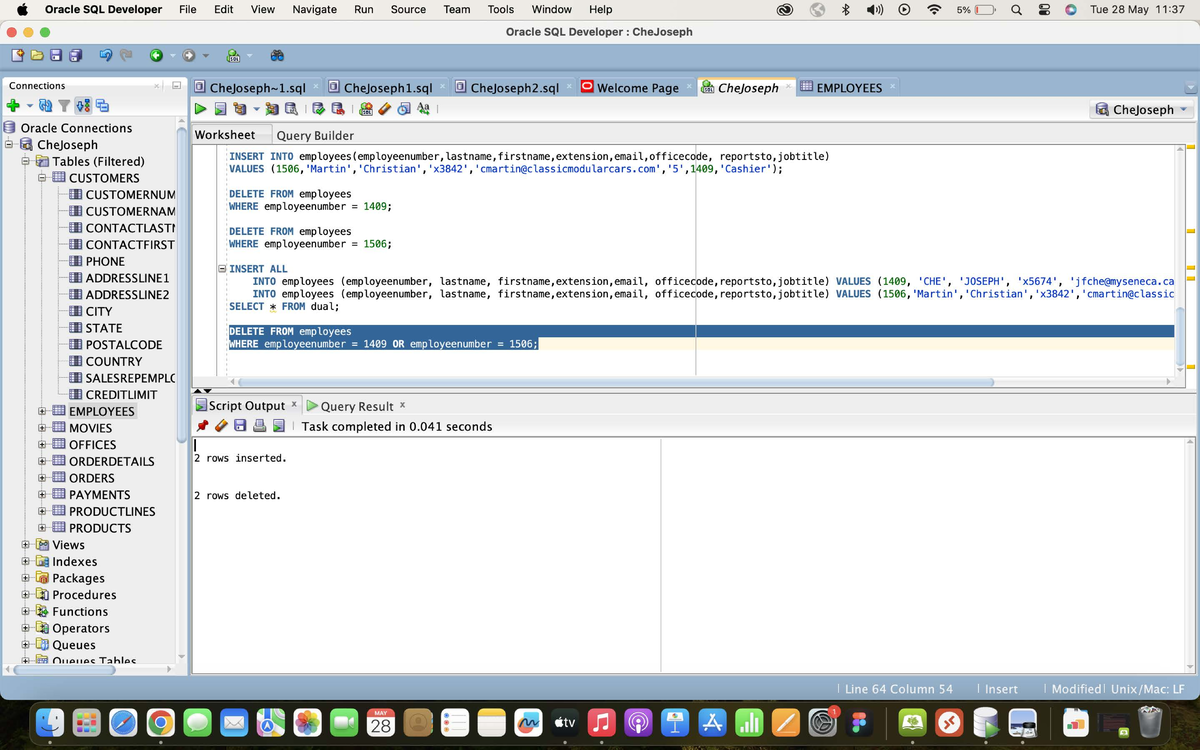Click the Save toolbar icon

click(x=56, y=55)
